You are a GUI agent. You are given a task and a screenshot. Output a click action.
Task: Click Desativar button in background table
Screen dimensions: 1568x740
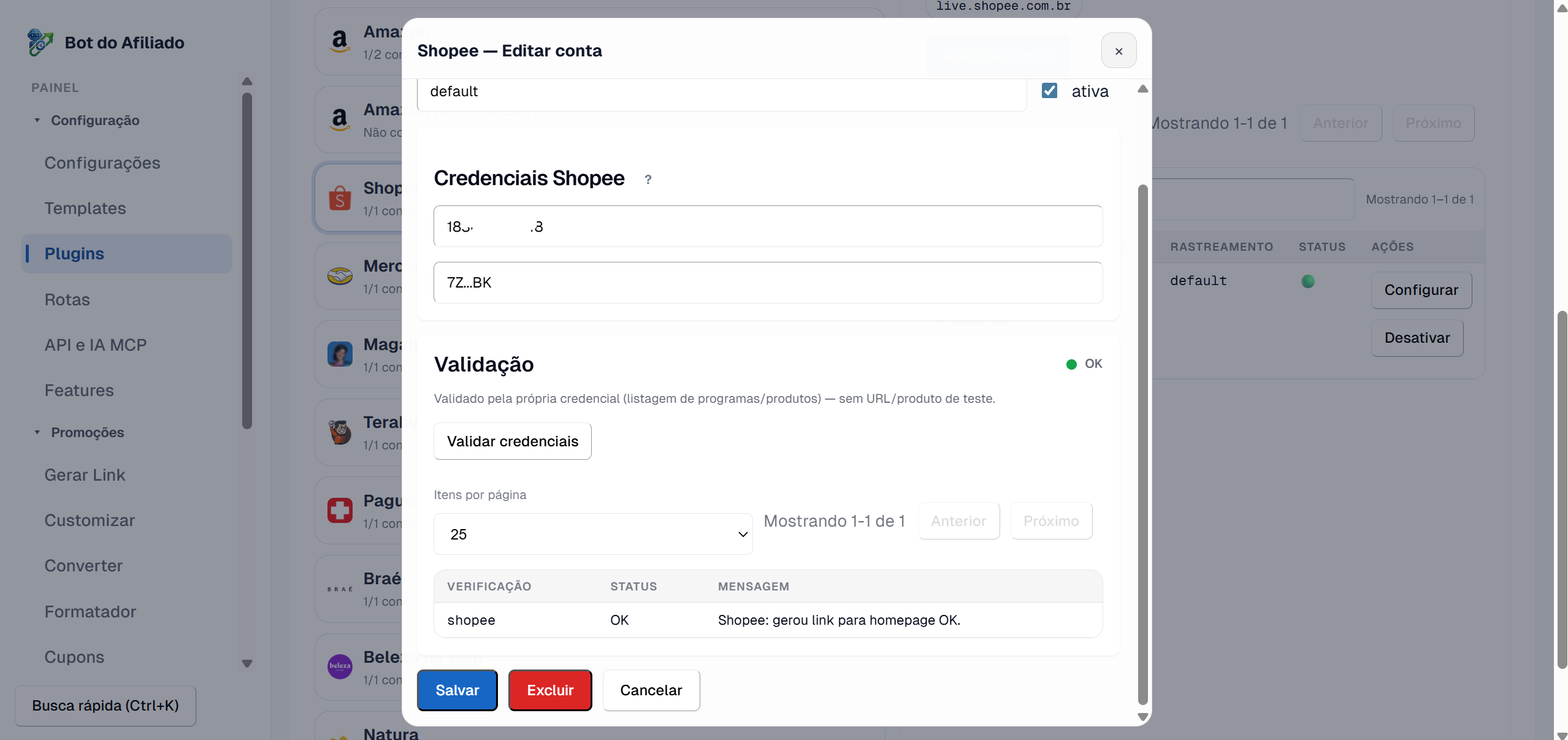click(1417, 338)
